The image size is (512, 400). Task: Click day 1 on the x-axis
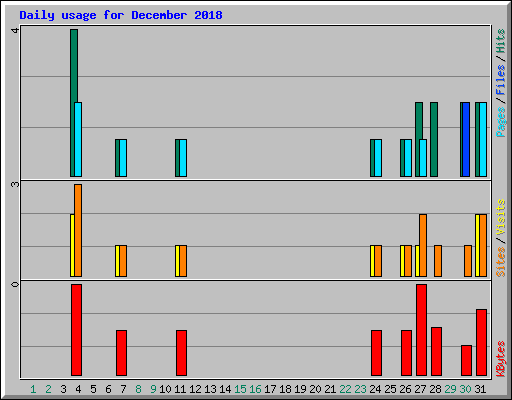pos(33,389)
